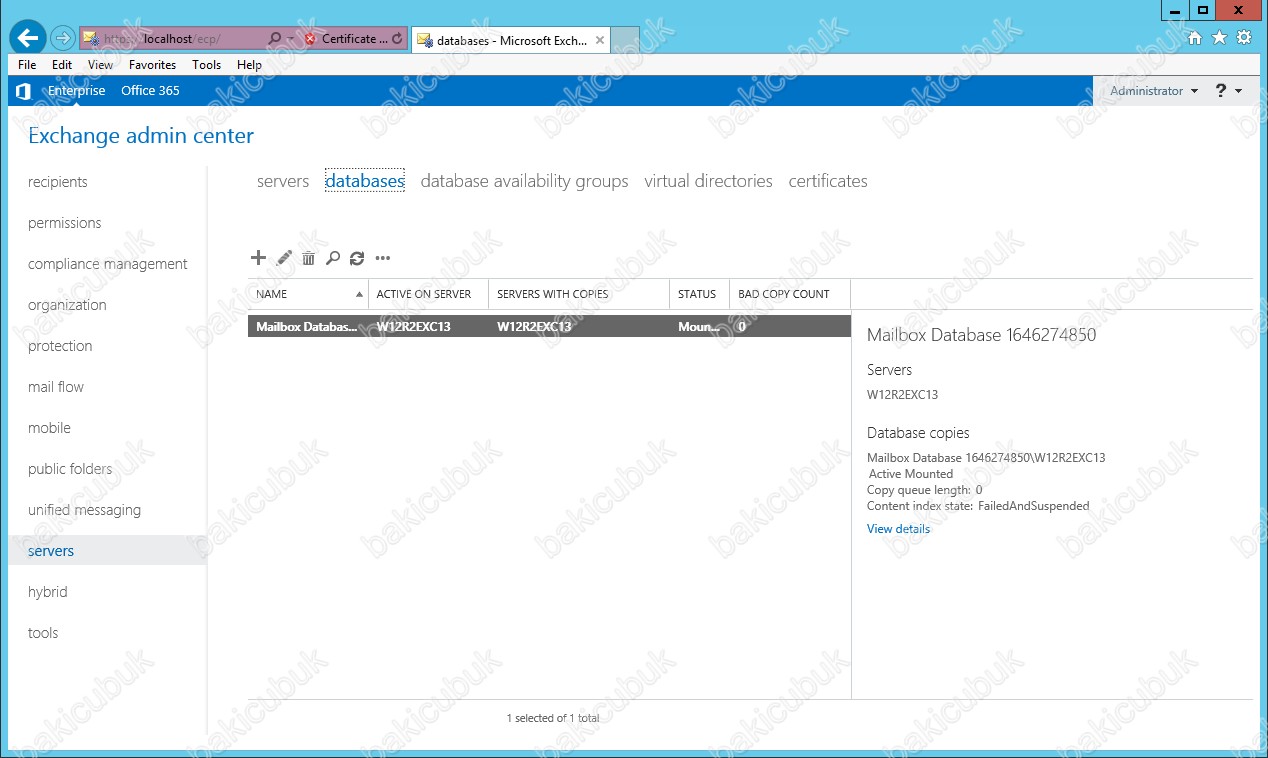Click the address bar search magnifier icon

coord(275,39)
